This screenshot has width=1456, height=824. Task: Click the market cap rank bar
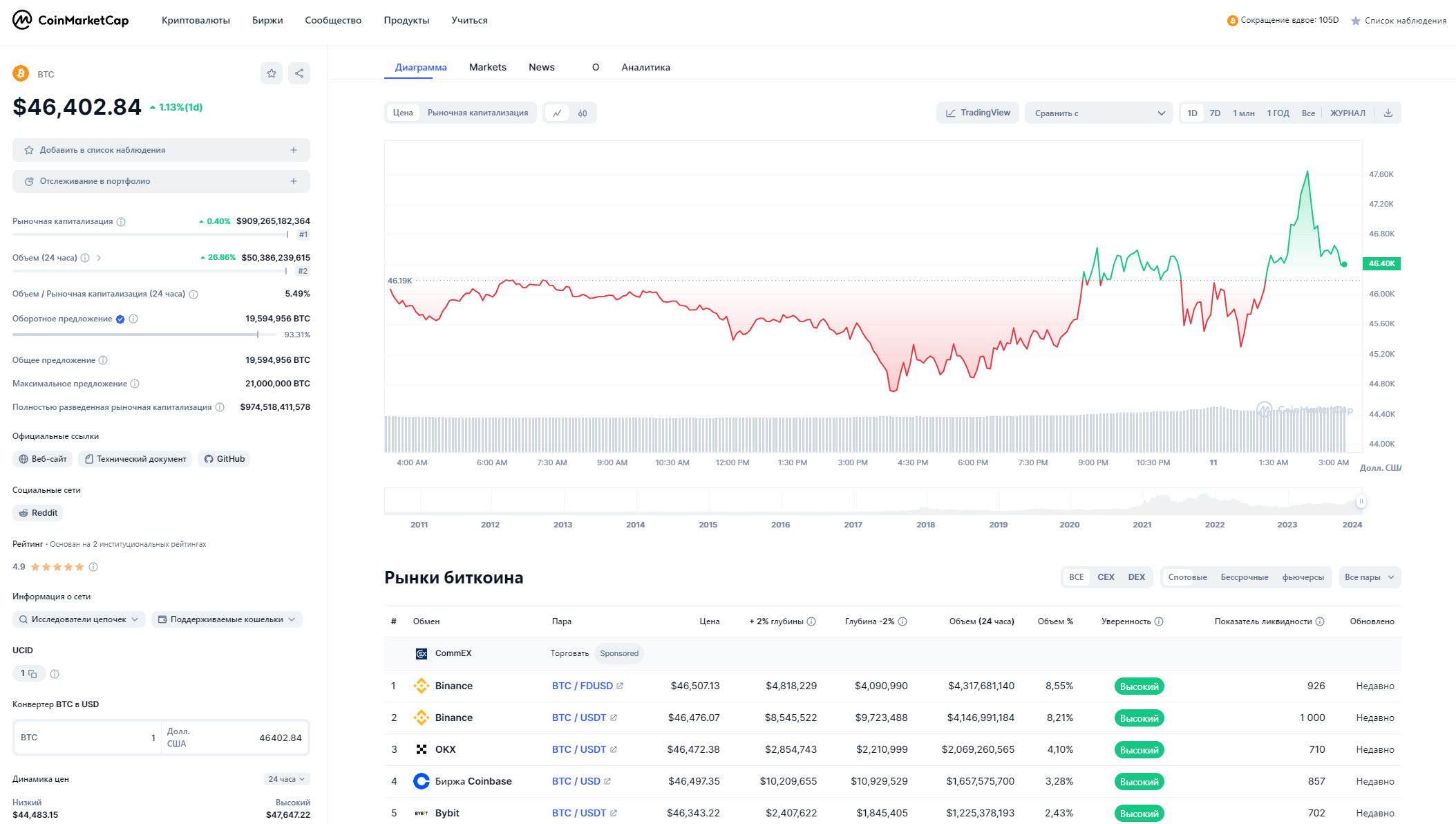coord(150,234)
